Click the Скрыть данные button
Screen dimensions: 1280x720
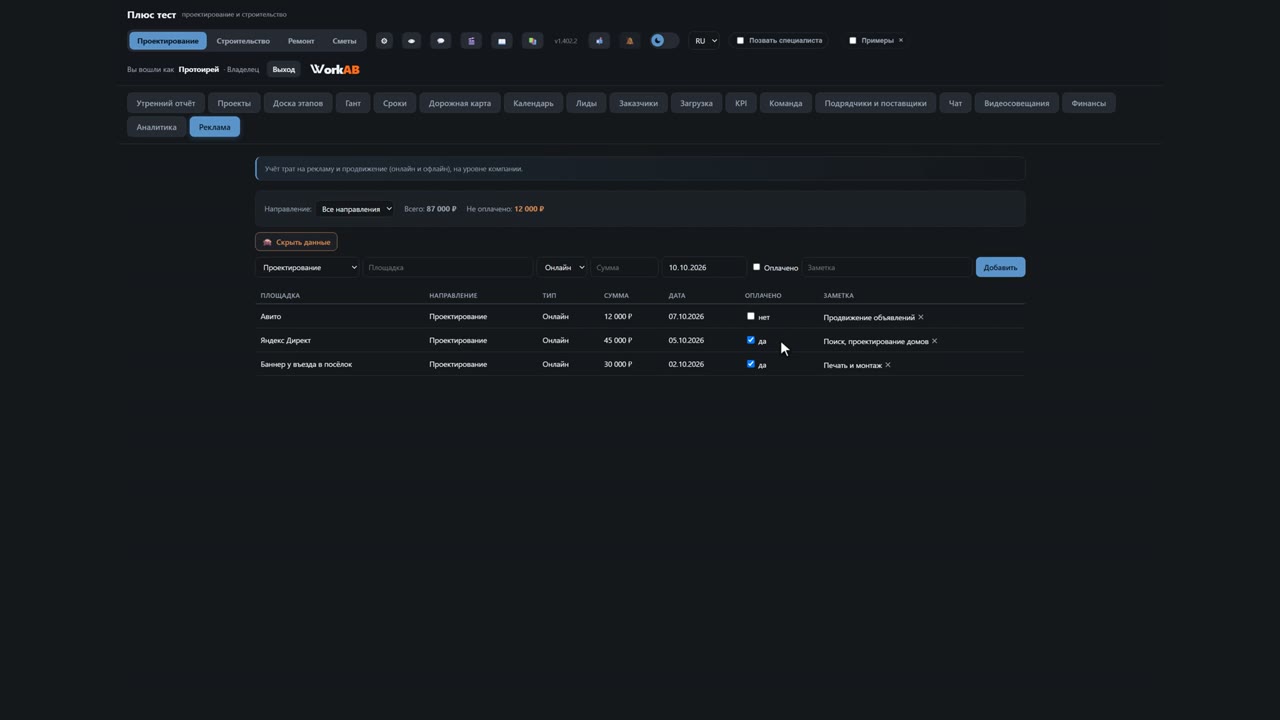tap(296, 242)
